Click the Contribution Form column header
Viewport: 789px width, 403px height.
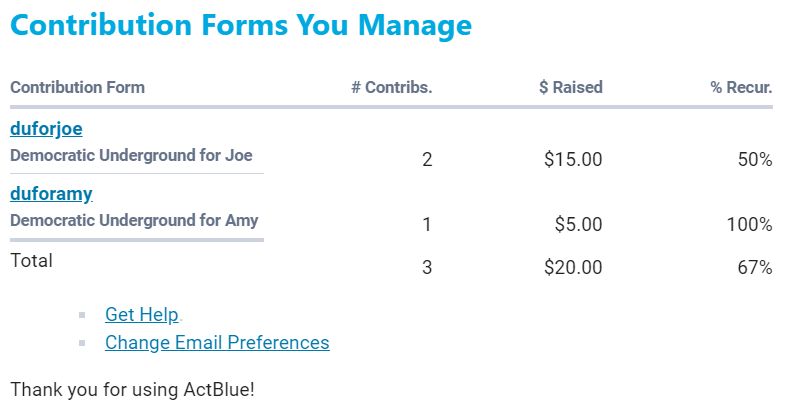pyautogui.click(x=77, y=87)
